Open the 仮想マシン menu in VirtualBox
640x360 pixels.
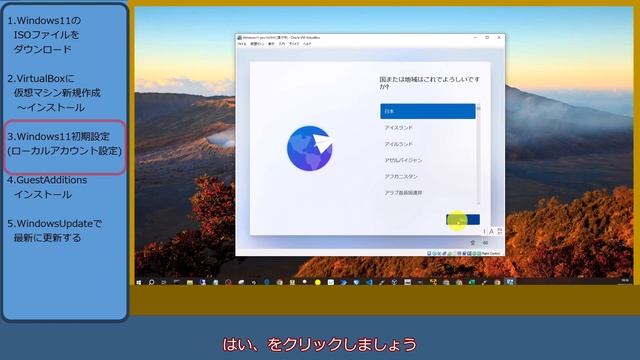257,44
